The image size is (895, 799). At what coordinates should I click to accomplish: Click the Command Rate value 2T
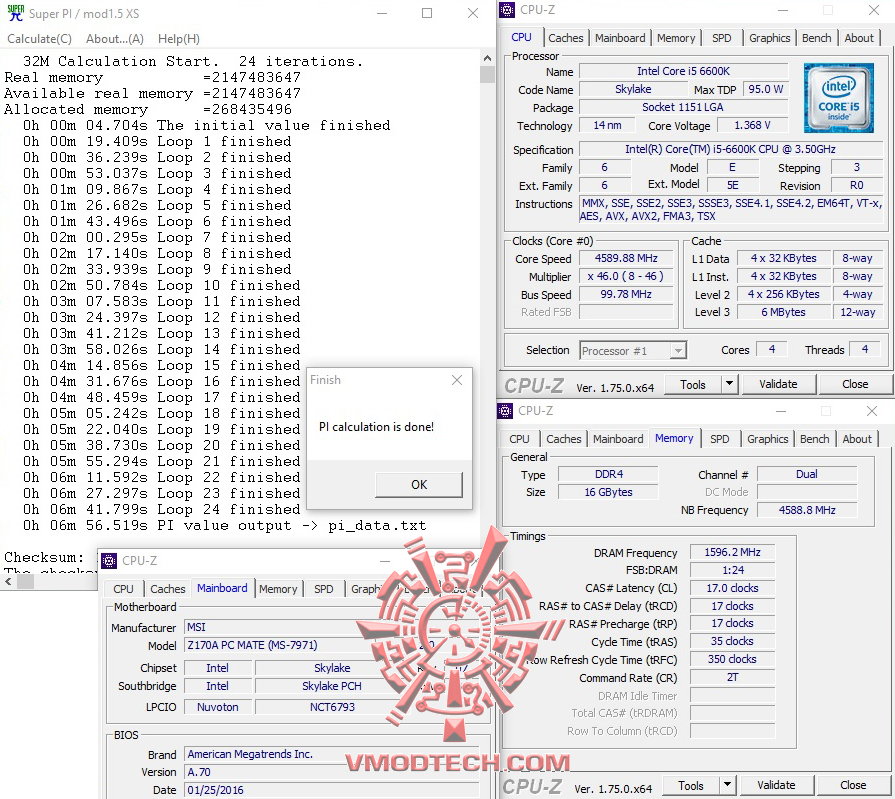pos(732,677)
